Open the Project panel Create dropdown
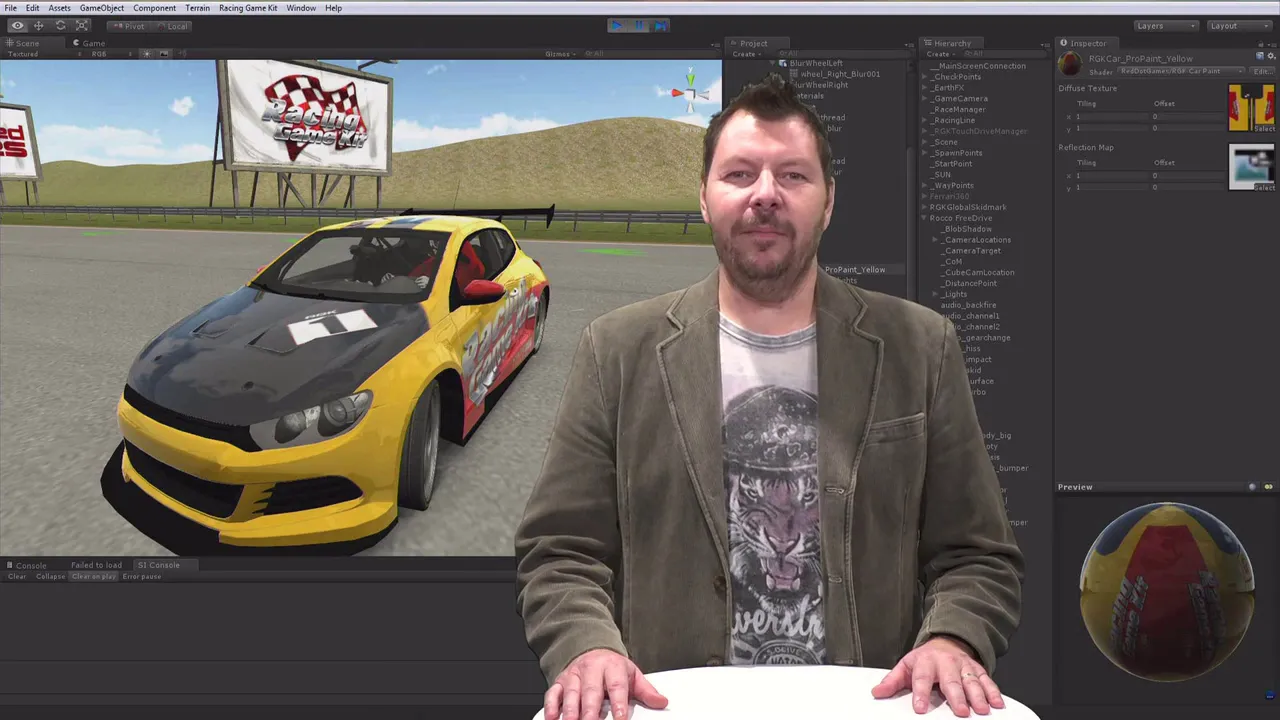This screenshot has width=1280, height=720. coord(745,54)
